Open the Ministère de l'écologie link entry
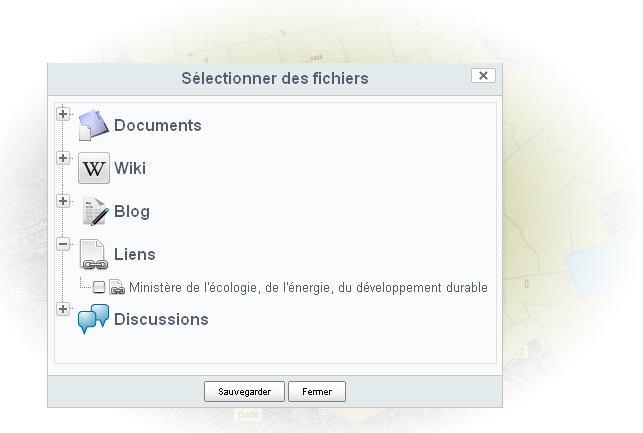 [x=308, y=287]
